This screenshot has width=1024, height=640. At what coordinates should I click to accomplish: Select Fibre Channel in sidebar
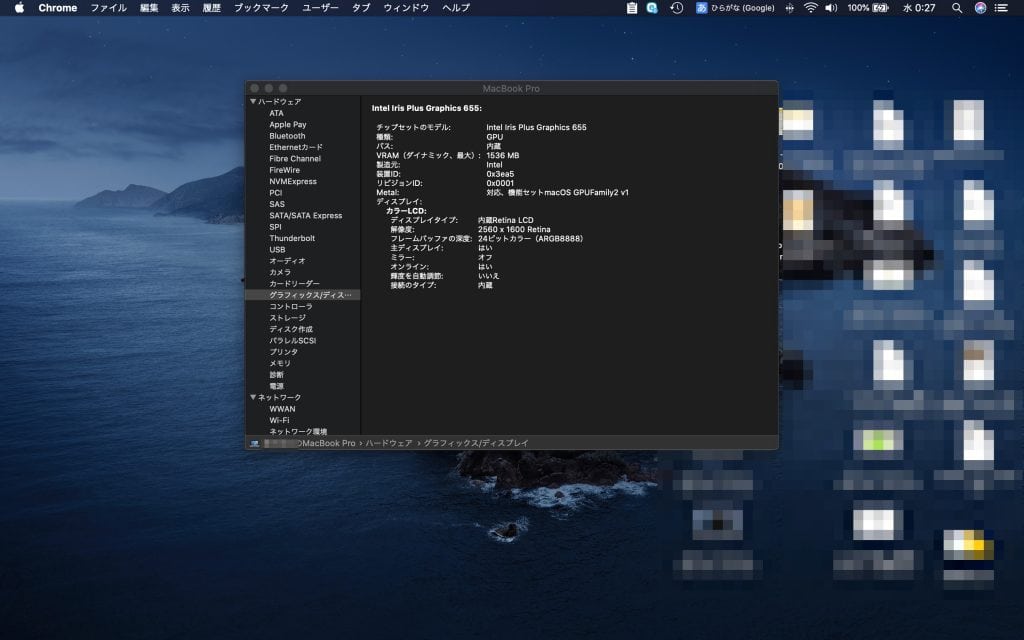click(x=295, y=159)
